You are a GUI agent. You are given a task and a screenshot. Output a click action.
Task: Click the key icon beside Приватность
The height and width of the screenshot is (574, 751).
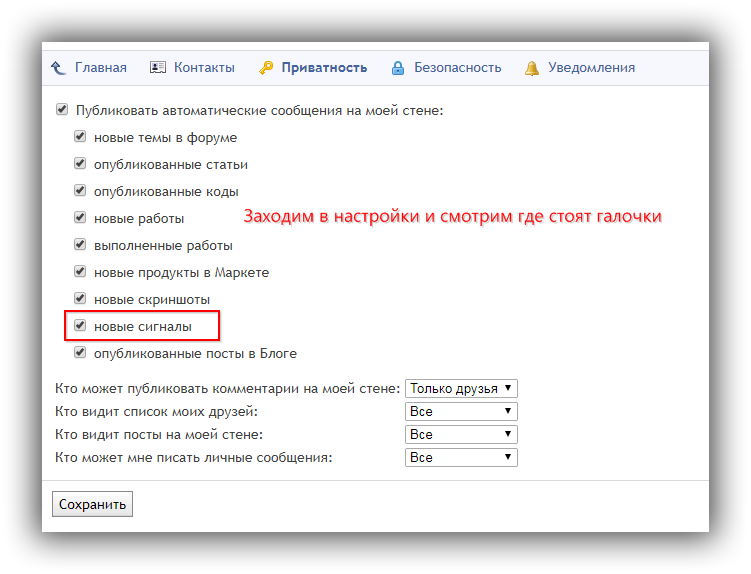266,68
